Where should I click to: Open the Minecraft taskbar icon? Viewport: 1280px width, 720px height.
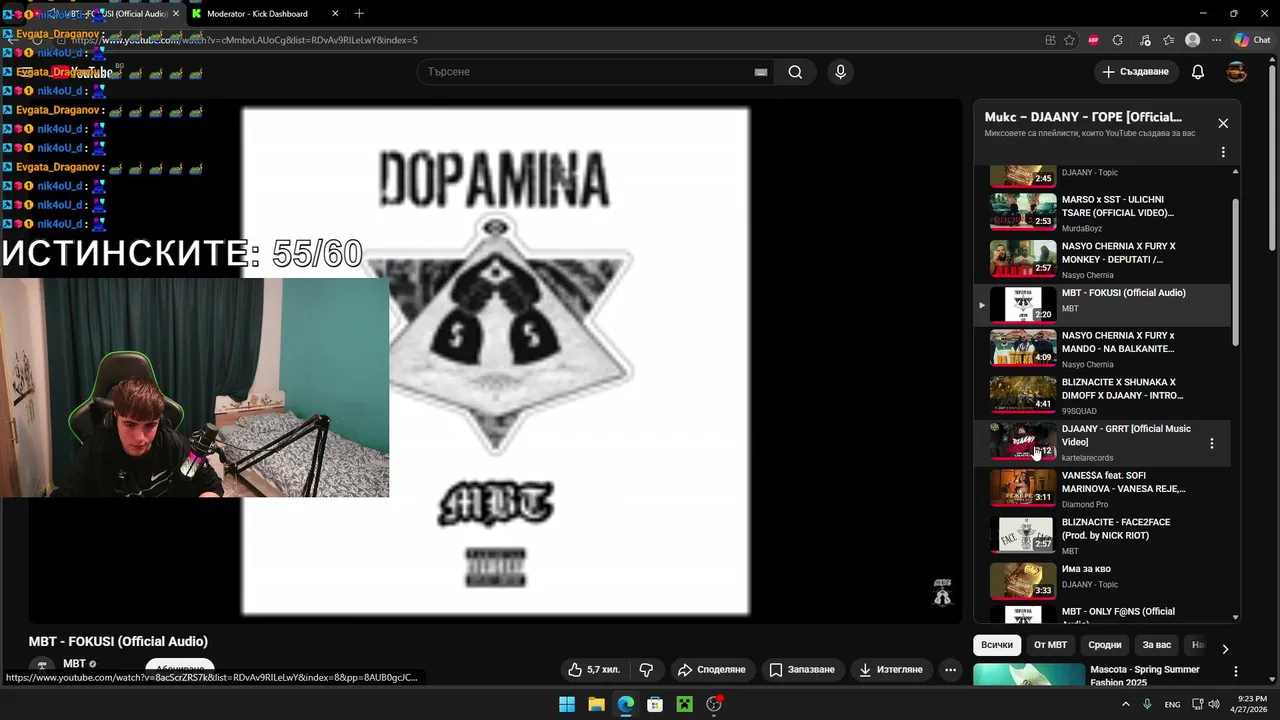click(684, 704)
